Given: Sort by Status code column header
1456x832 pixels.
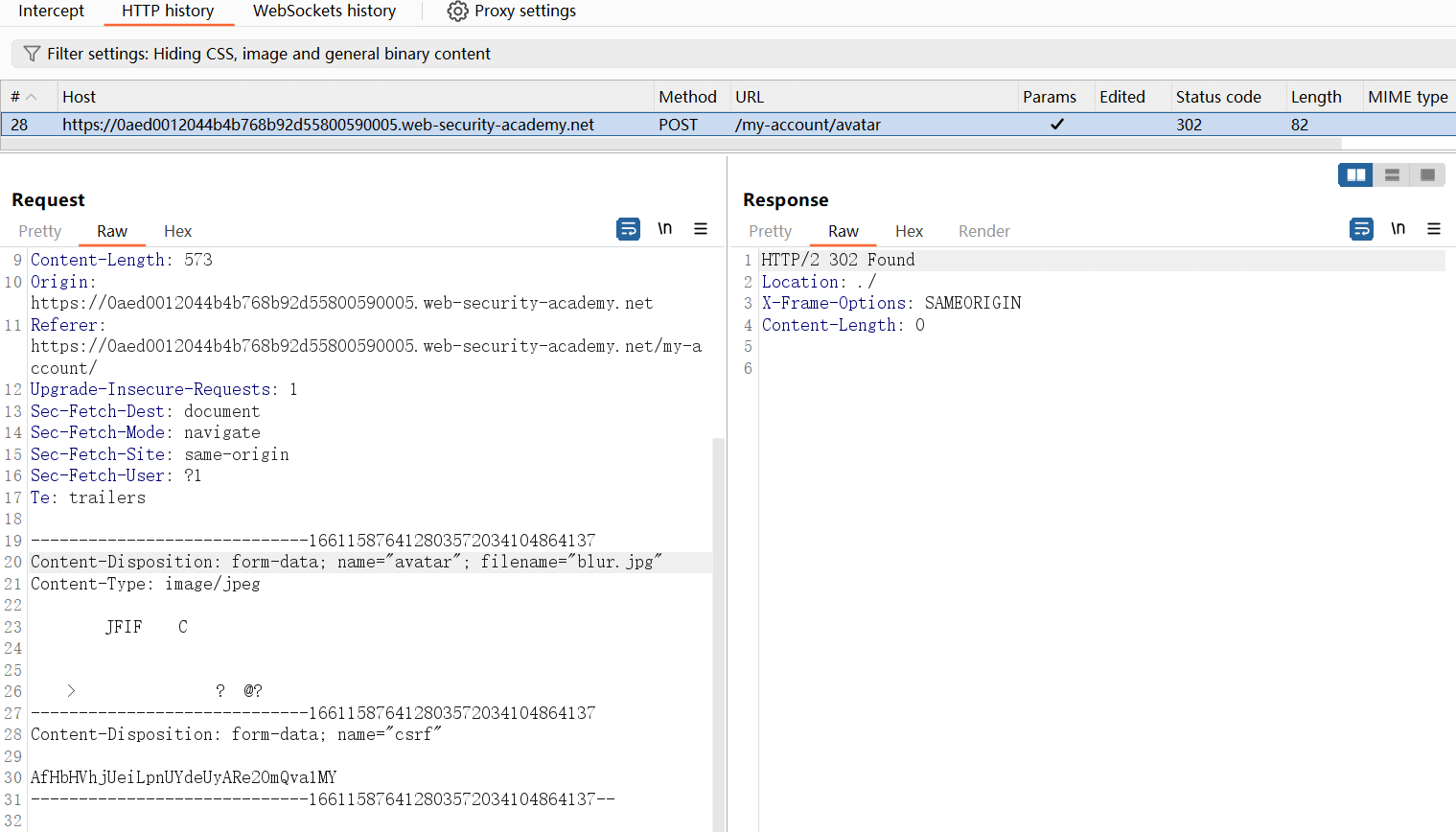Looking at the screenshot, I should pyautogui.click(x=1218, y=97).
